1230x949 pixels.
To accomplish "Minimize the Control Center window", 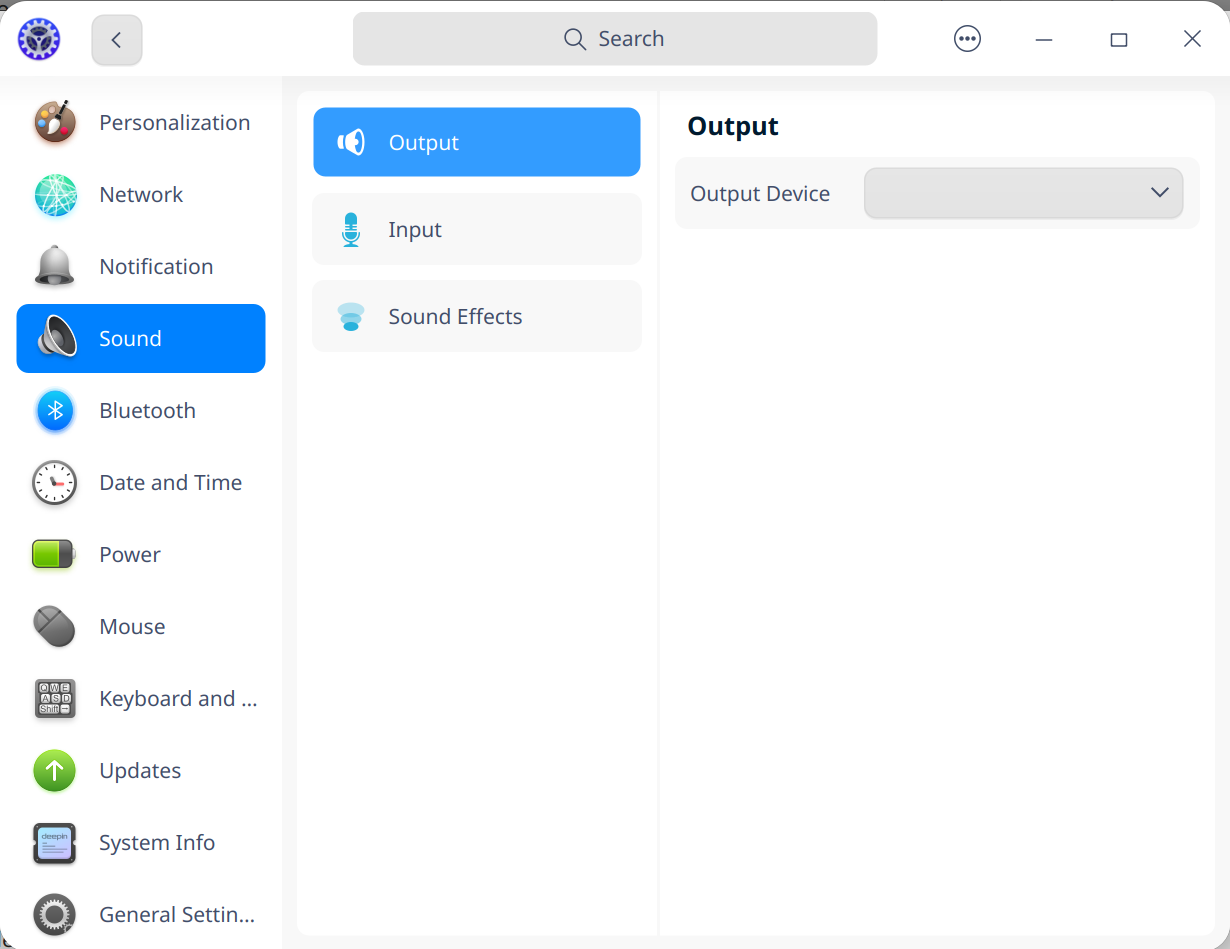I will (x=1044, y=39).
